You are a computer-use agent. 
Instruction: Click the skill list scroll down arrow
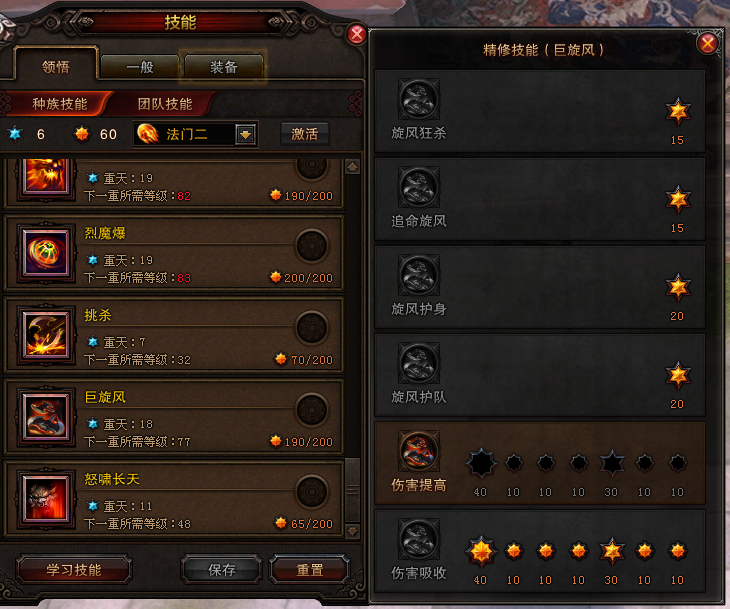point(352,531)
